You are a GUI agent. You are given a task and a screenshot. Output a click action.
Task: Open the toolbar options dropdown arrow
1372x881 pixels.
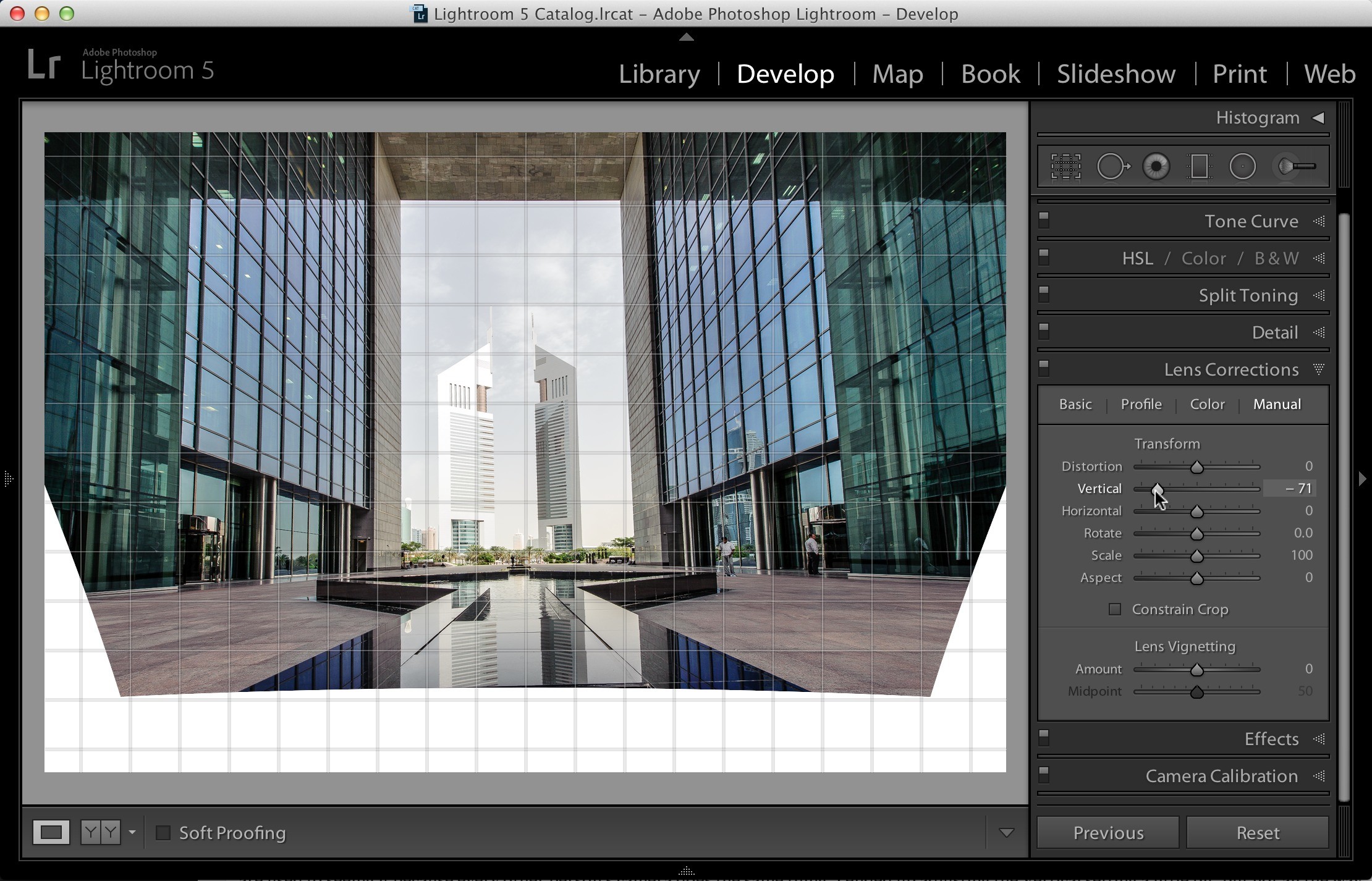coord(1006,833)
